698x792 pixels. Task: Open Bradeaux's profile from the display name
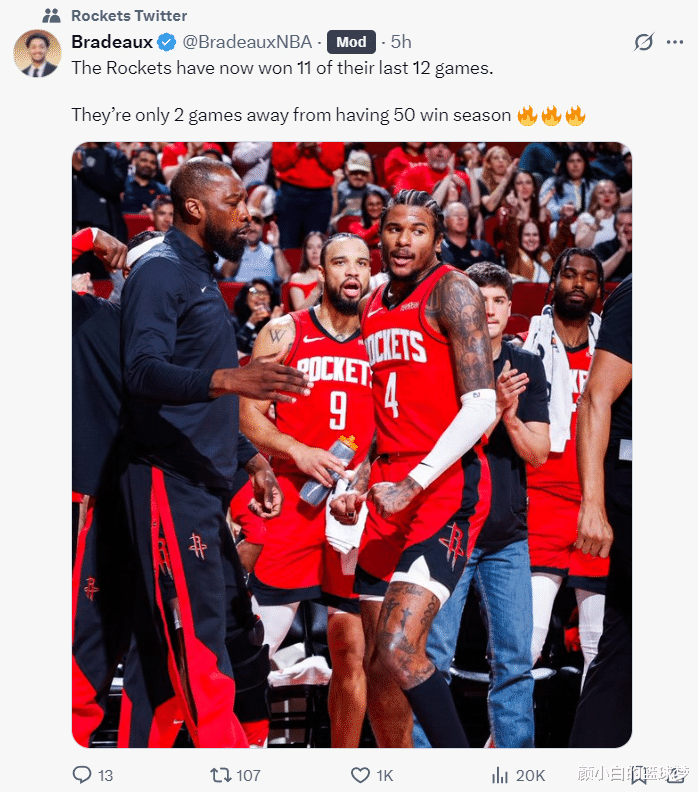[112, 42]
